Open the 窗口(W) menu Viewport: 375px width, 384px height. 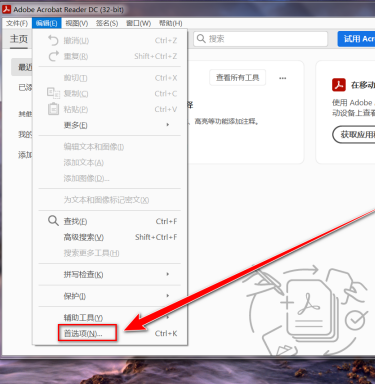[138, 23]
